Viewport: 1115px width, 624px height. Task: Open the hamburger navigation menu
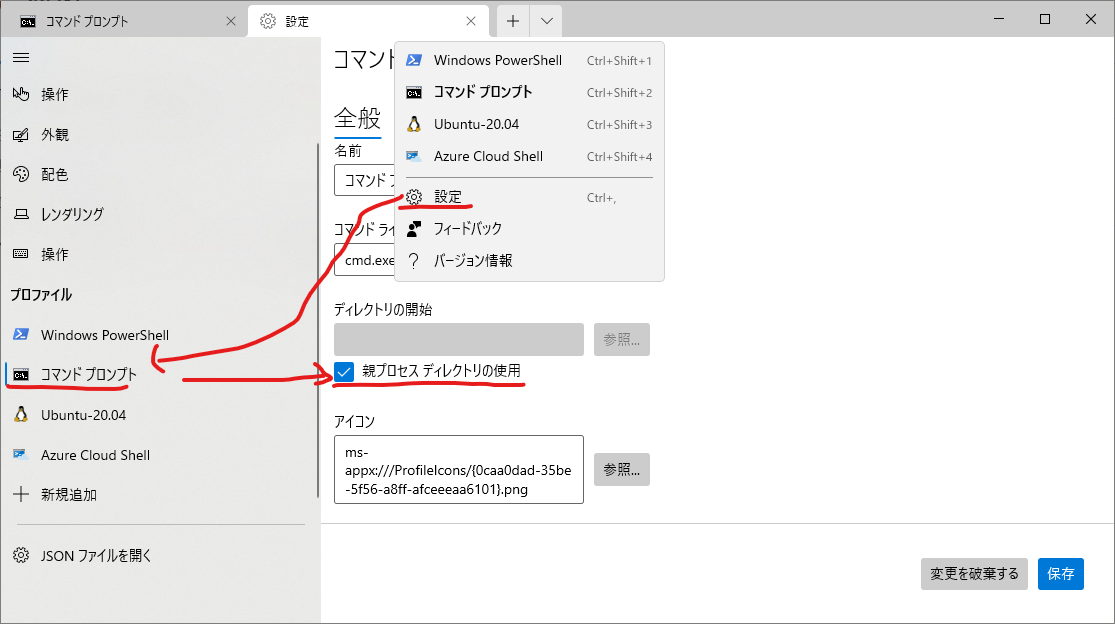pyautogui.click(x=21, y=58)
